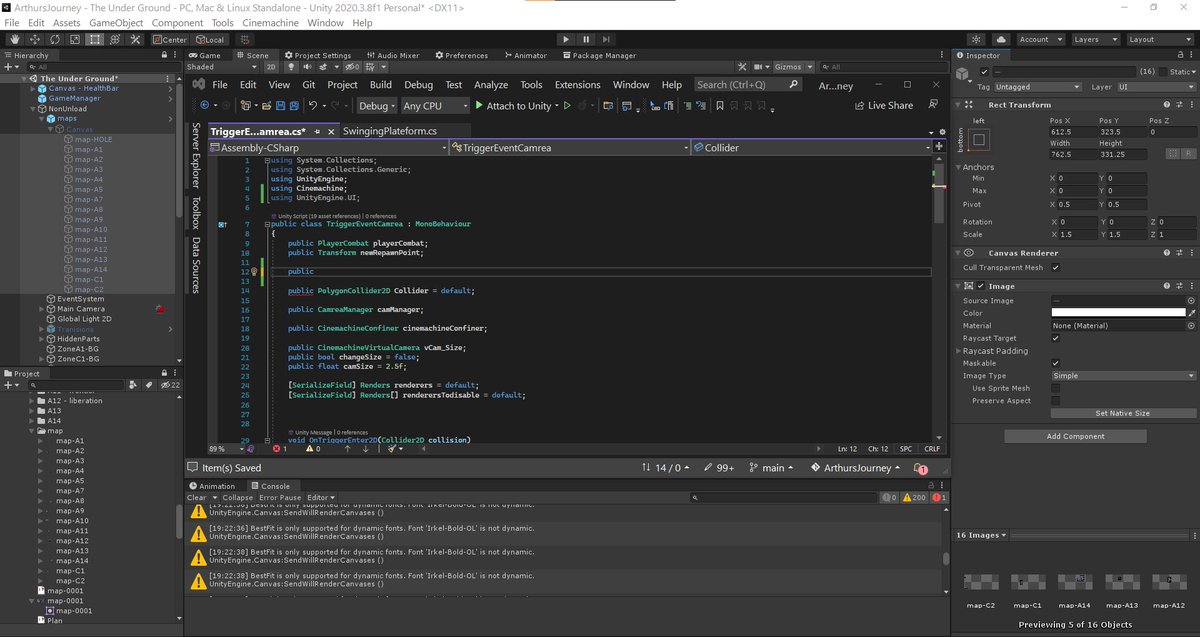Click the Visual Studio Save All icon
The image size is (1200, 637).
[x=296, y=105]
